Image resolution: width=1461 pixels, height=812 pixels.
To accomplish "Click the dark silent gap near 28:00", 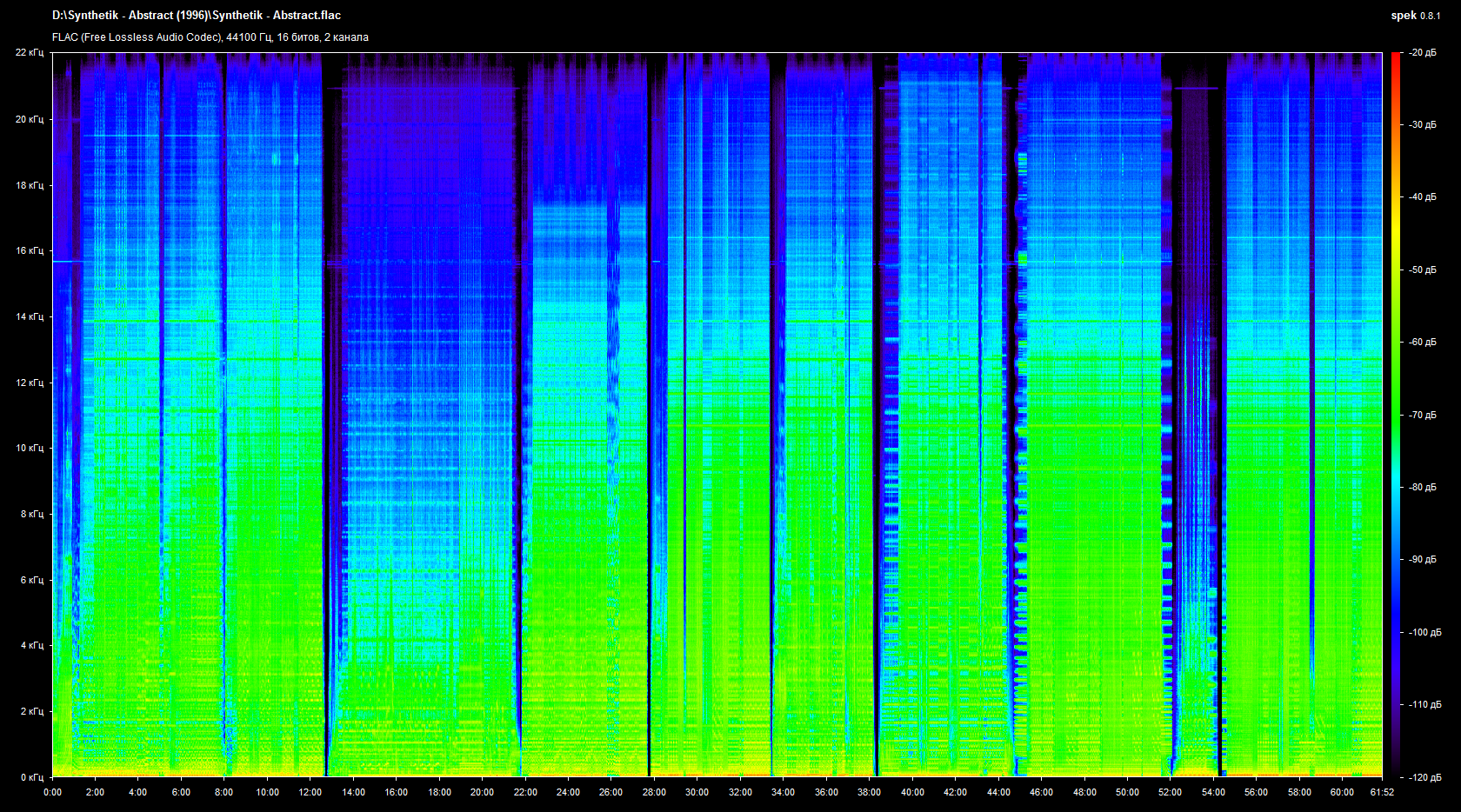I will click(x=648, y=435).
